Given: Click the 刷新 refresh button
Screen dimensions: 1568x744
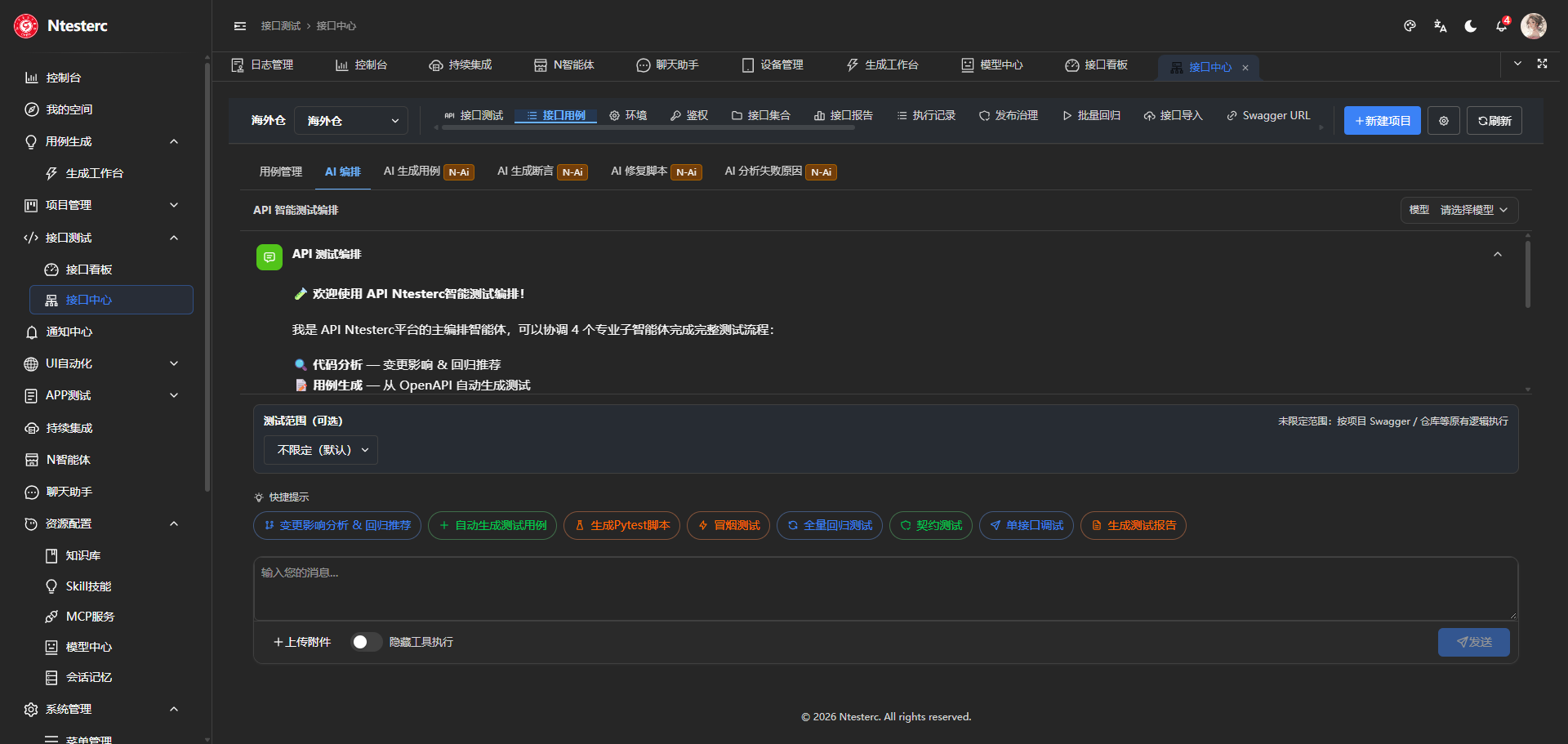Looking at the screenshot, I should (x=1494, y=121).
